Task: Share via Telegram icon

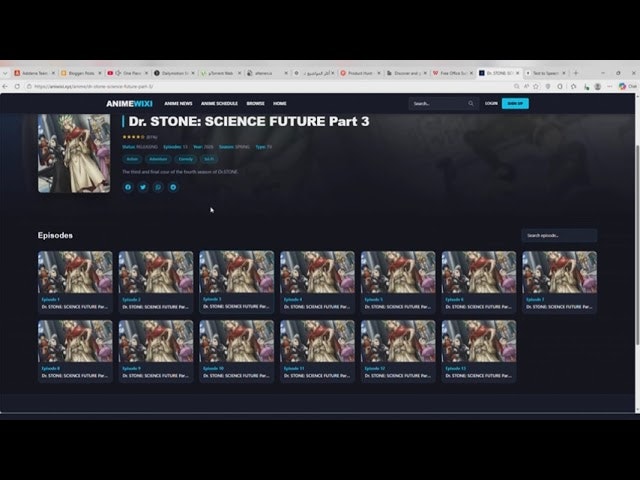Action: 173,187
